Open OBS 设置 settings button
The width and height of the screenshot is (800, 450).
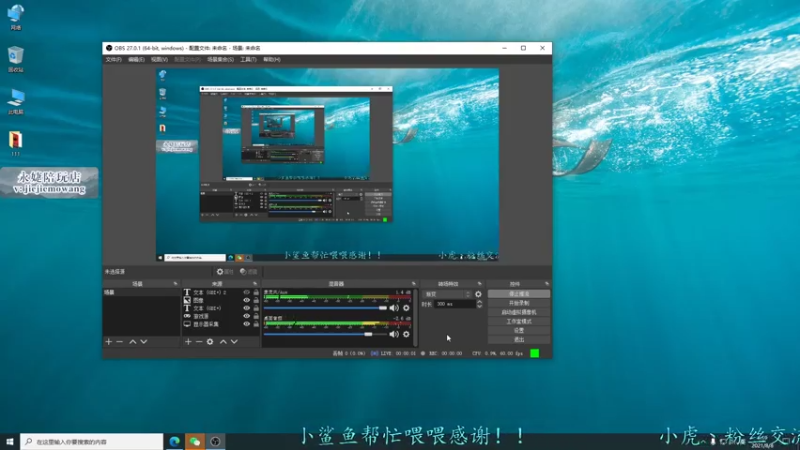click(x=519, y=331)
